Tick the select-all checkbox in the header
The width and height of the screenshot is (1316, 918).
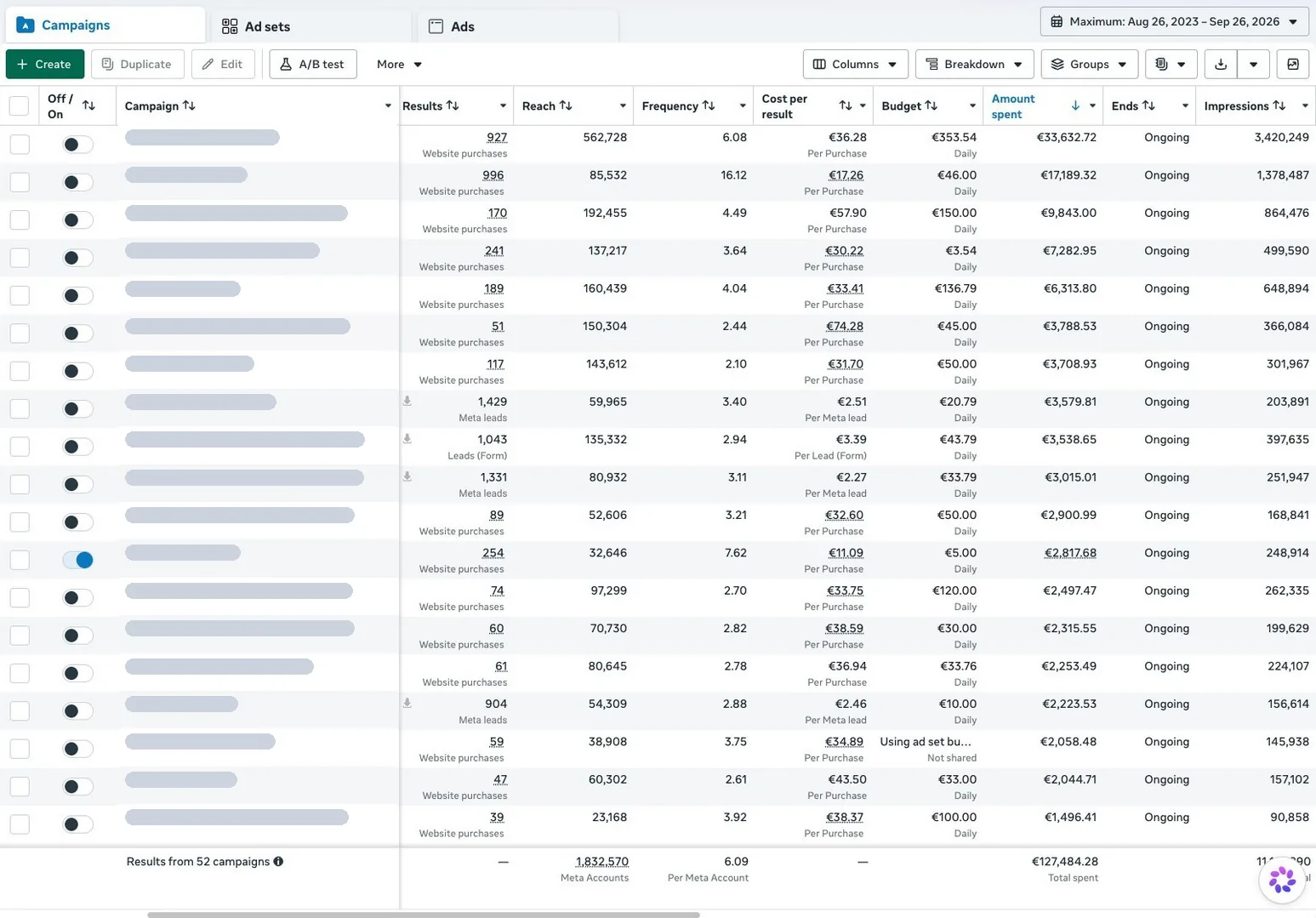pyautogui.click(x=19, y=105)
